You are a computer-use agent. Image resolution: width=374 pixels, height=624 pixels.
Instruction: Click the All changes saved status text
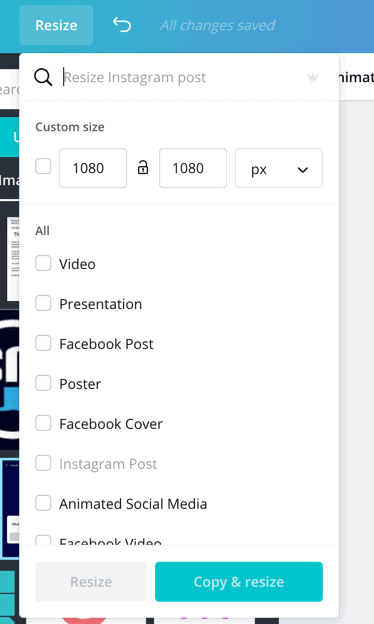(217, 25)
